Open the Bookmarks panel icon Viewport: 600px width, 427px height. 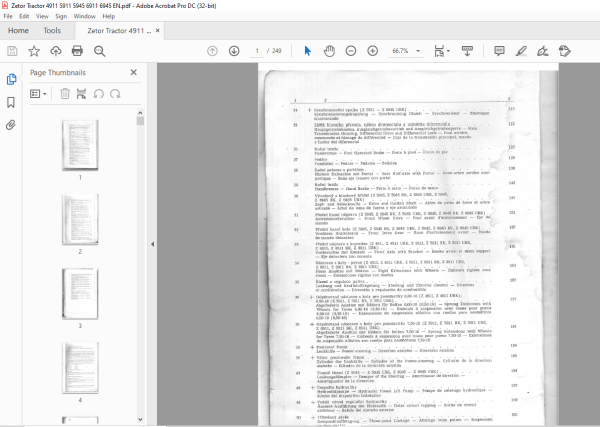pyautogui.click(x=11, y=102)
